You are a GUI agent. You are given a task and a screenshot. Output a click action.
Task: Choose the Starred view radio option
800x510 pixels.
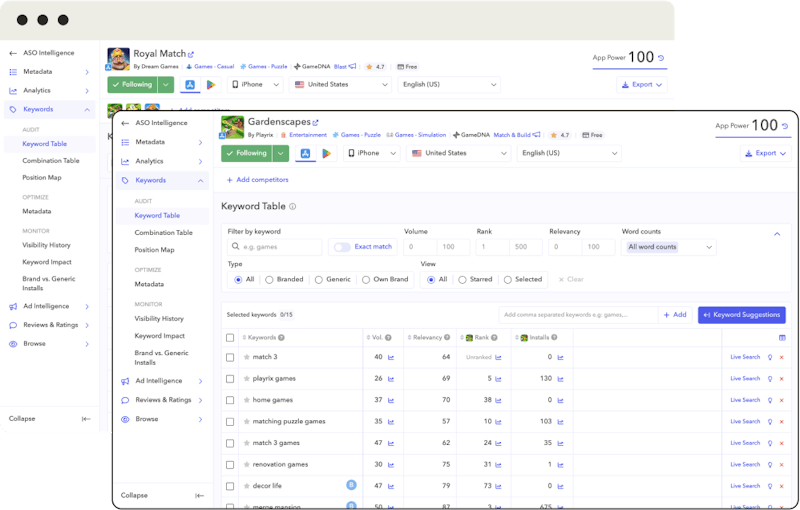click(463, 280)
